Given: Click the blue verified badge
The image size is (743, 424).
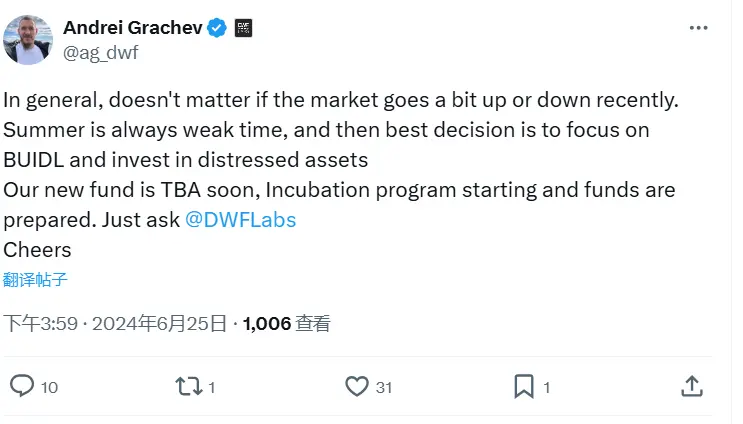Looking at the screenshot, I should 217,28.
